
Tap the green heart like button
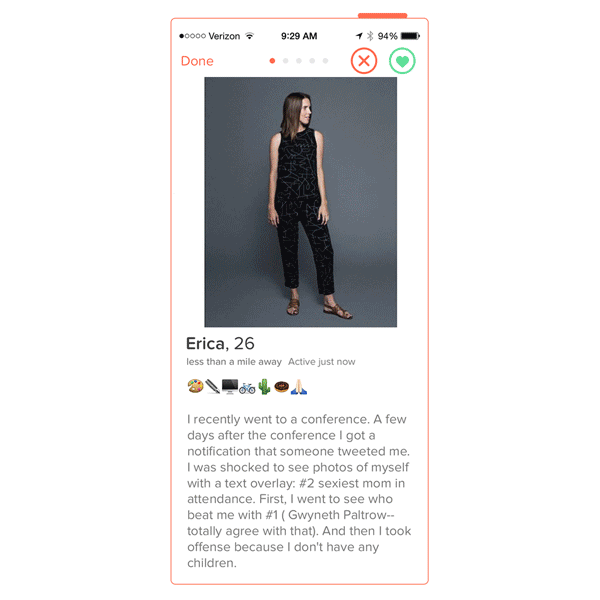click(402, 61)
